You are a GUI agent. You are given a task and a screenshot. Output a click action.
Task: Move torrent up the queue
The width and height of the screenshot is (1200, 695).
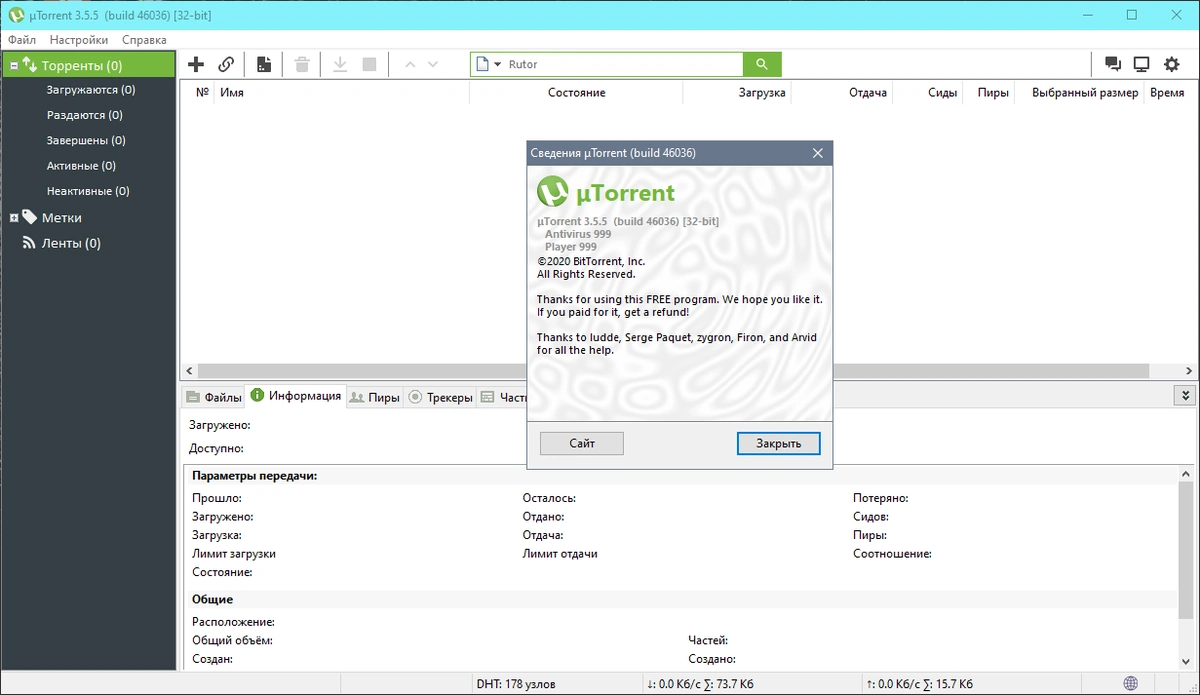(x=409, y=64)
